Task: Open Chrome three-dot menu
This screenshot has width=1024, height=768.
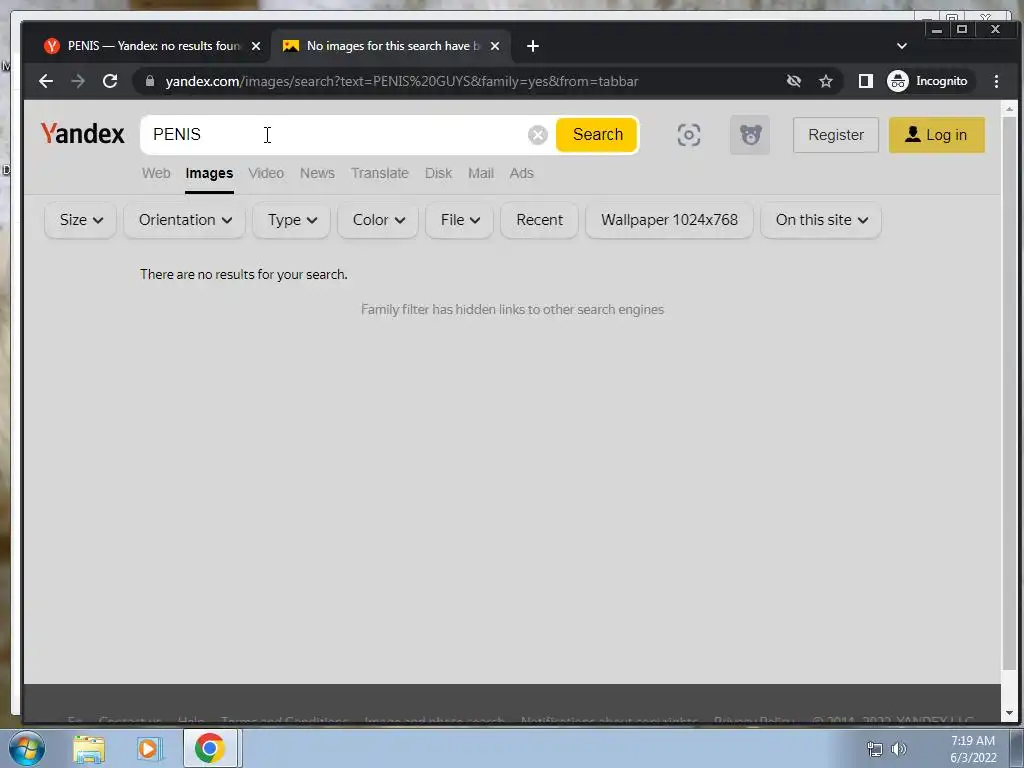Action: (996, 81)
